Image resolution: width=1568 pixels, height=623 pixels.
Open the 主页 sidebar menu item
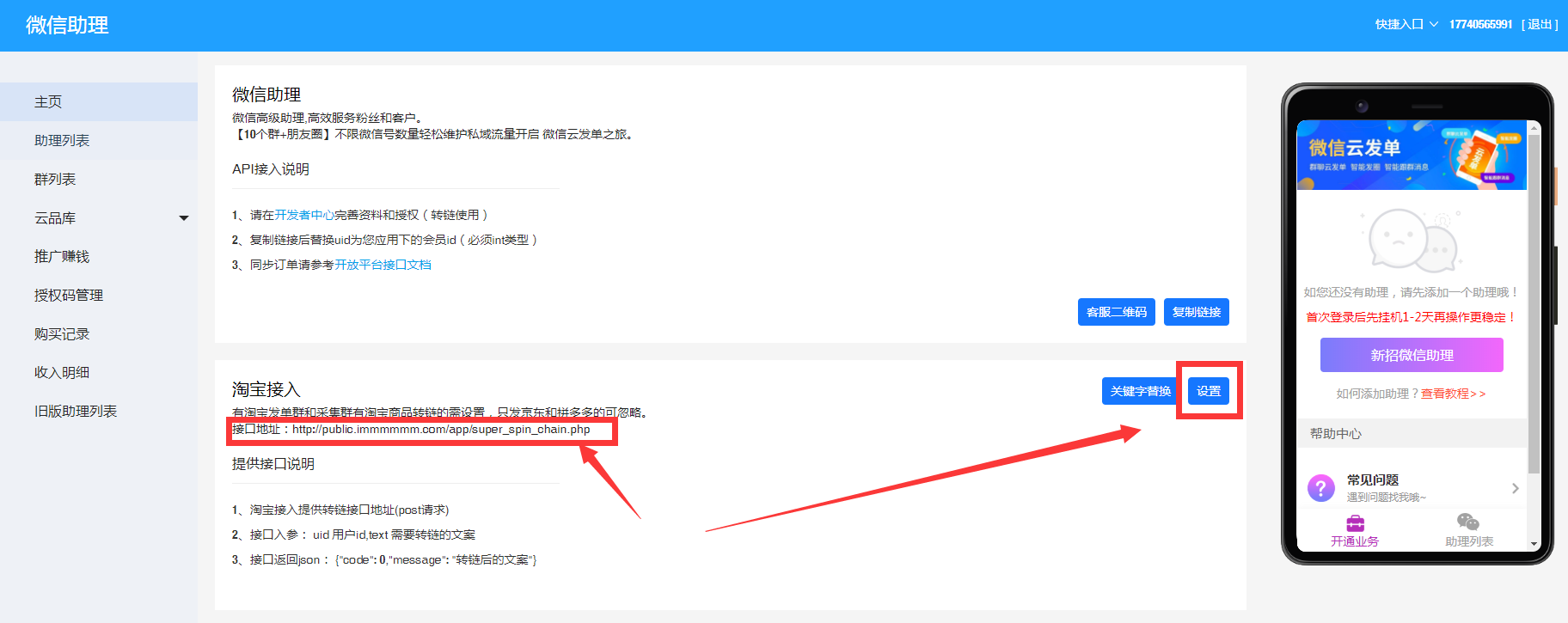99,101
